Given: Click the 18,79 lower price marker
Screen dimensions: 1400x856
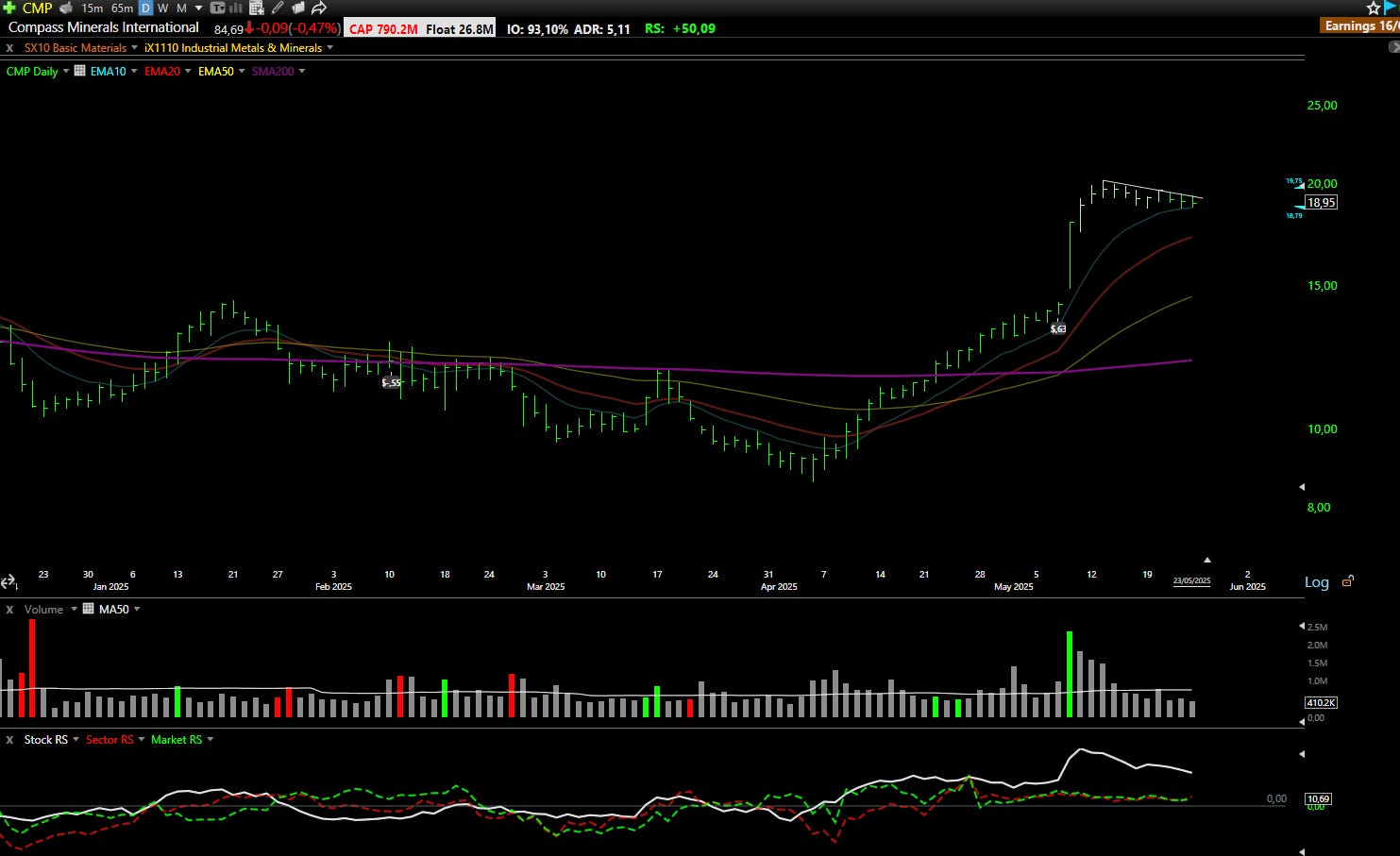Looking at the screenshot, I should [x=1293, y=215].
